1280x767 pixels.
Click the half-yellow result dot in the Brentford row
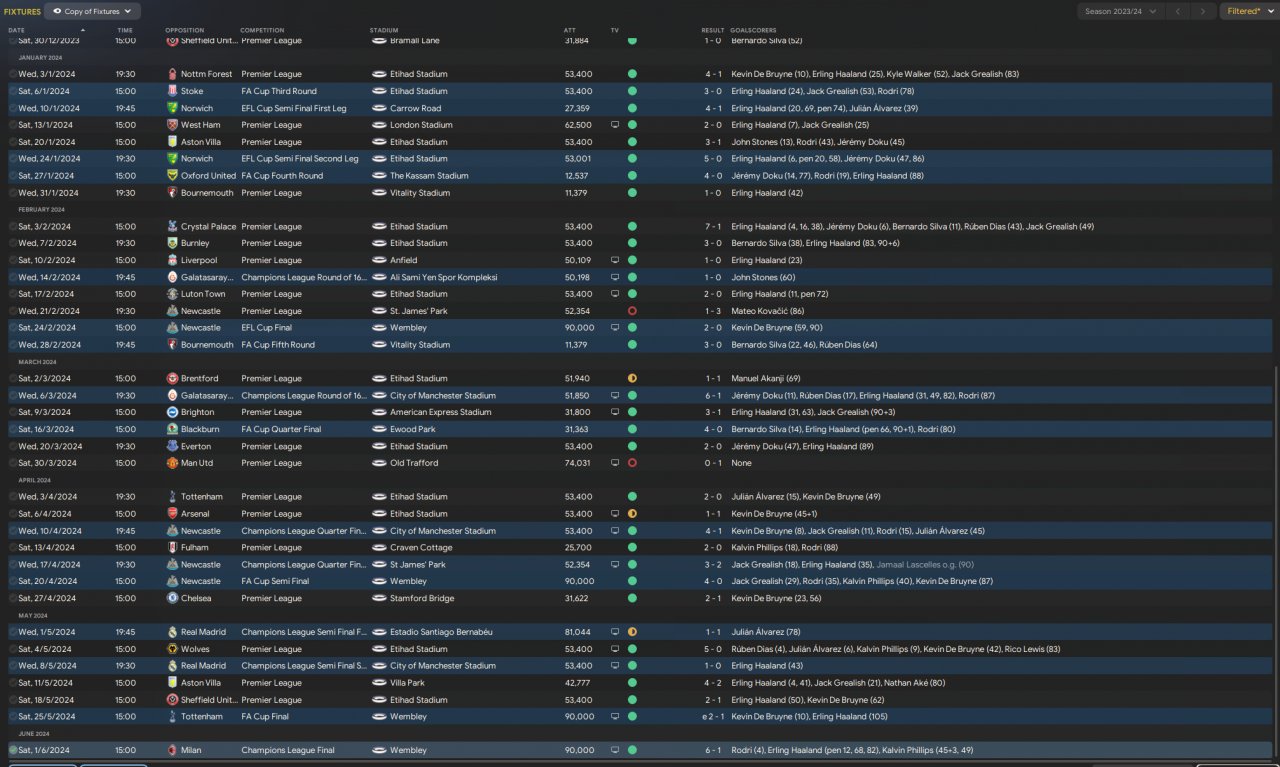tap(632, 378)
